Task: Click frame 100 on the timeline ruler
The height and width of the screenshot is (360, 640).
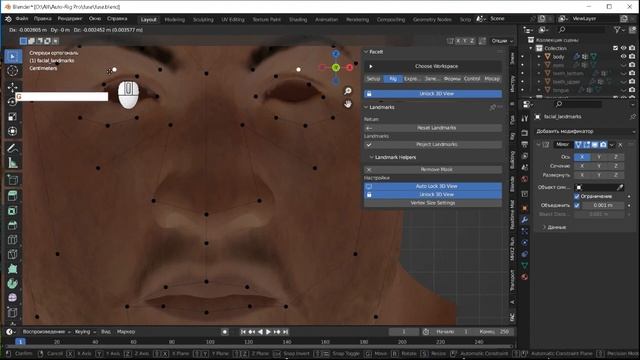Action: coord(210,342)
